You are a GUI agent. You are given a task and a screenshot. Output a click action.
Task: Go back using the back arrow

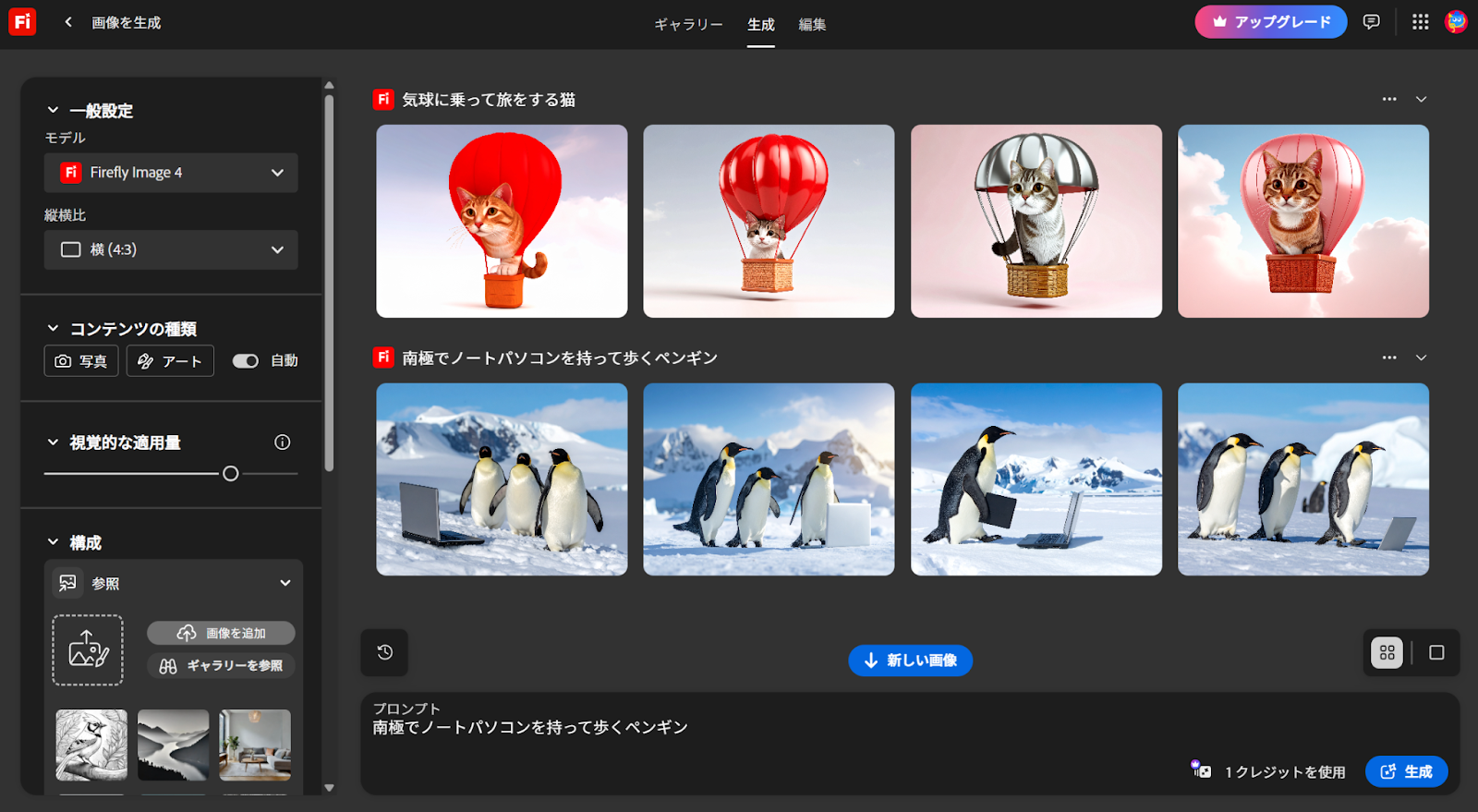point(68,22)
